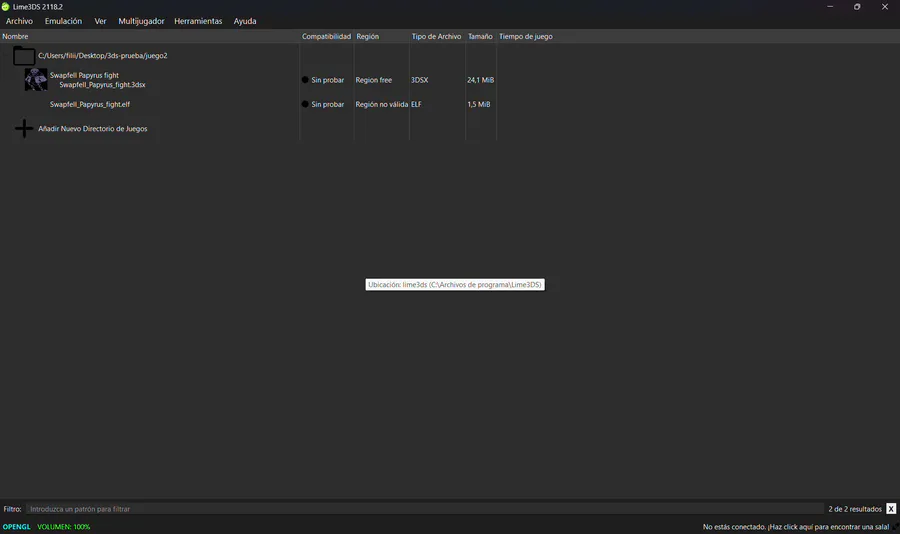The image size is (900, 534).
Task: Select the Swapfell_Papyrus_fight.elf entry
Action: coord(90,105)
